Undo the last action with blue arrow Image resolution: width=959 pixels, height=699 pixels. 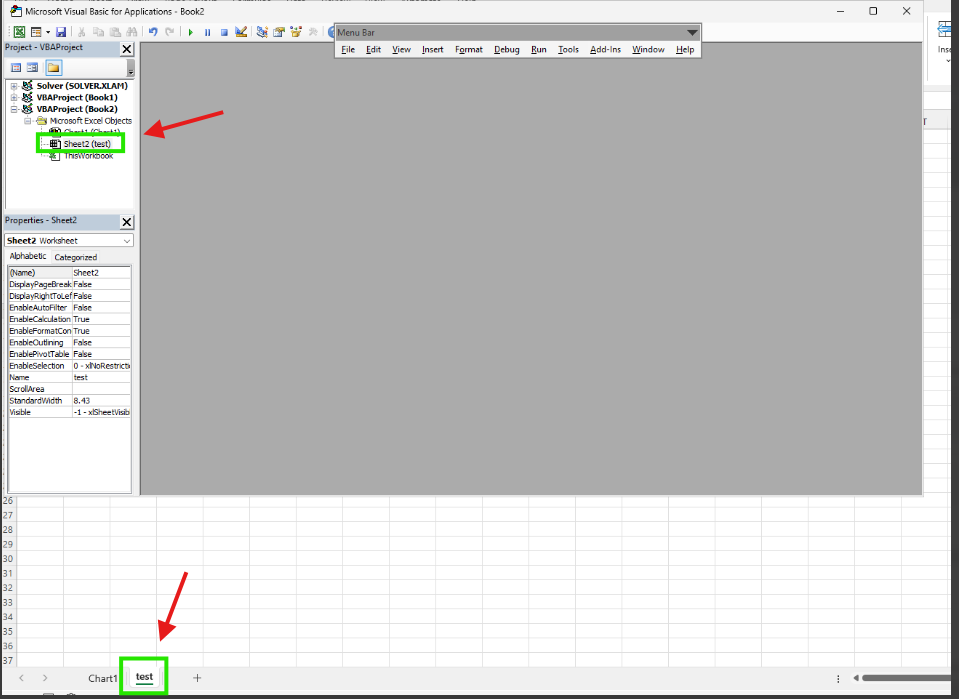153,32
